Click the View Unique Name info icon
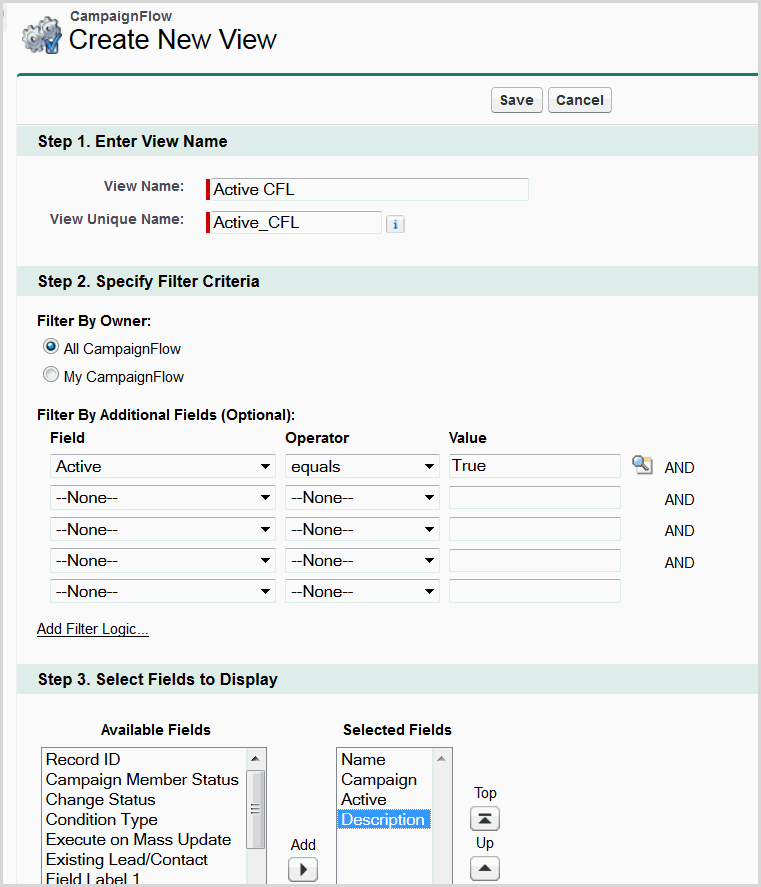Viewport: 761px width, 887px height. [395, 224]
